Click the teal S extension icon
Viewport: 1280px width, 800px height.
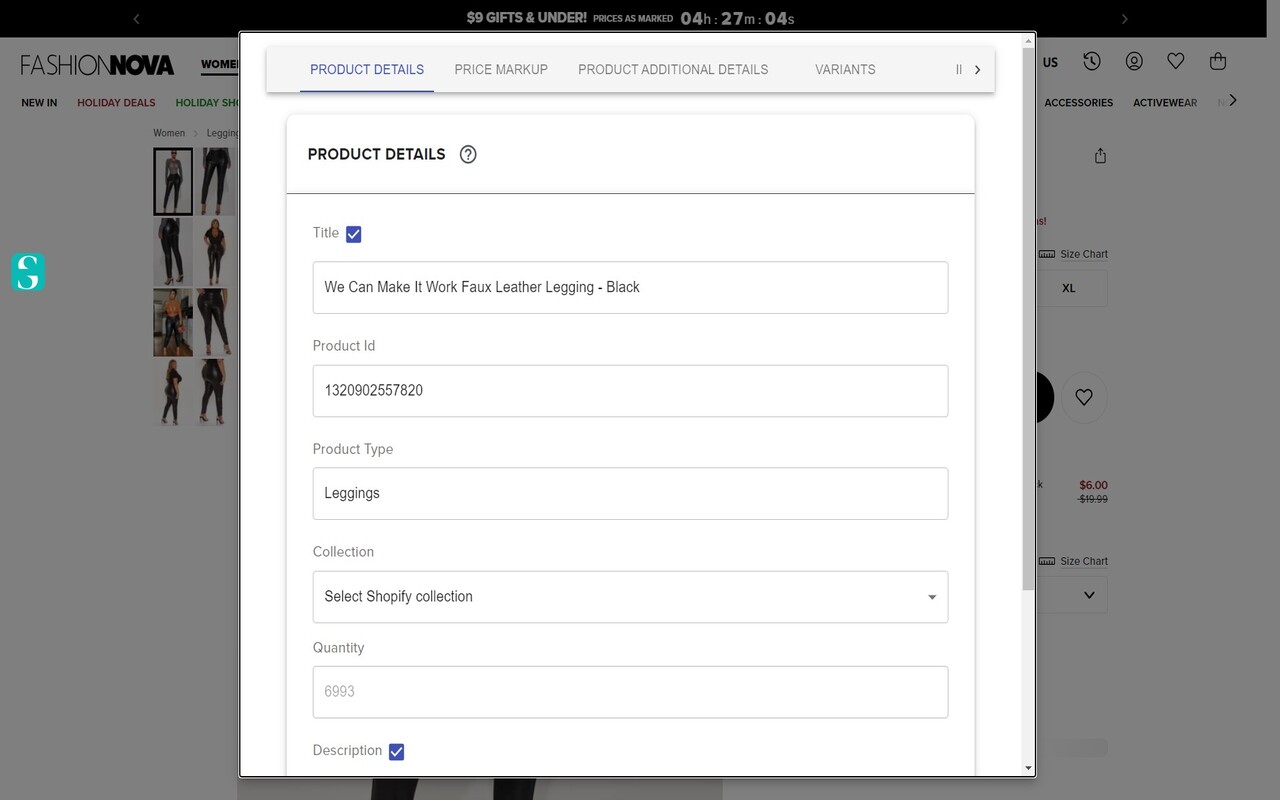pyautogui.click(x=28, y=272)
